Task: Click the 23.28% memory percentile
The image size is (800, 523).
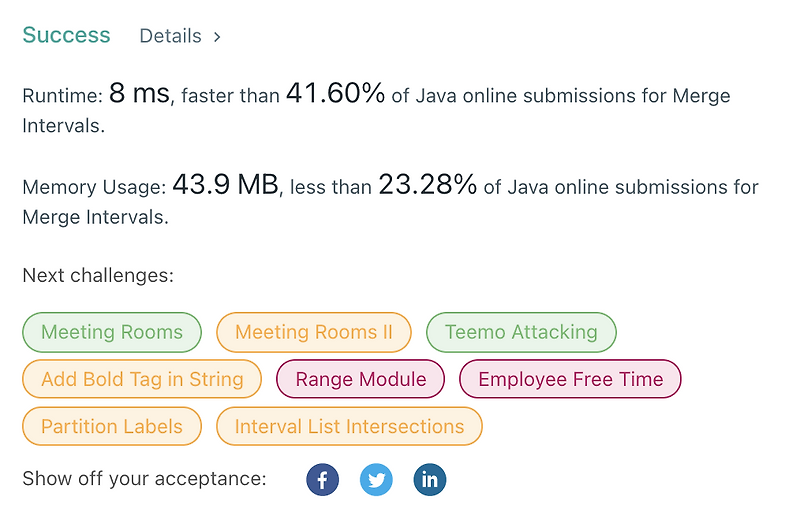Action: pyautogui.click(x=427, y=185)
